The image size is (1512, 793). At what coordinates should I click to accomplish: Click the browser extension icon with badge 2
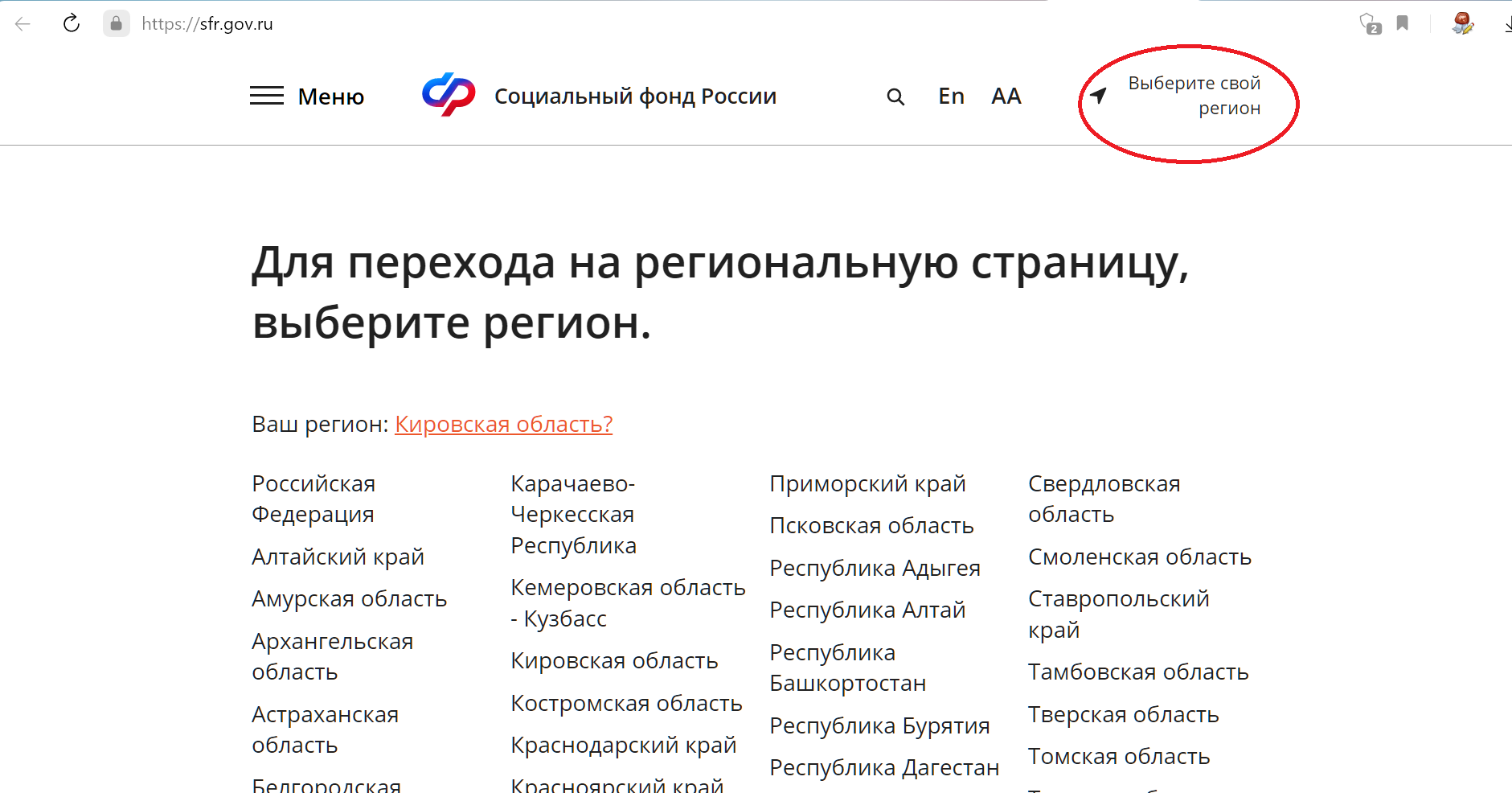tap(1369, 23)
